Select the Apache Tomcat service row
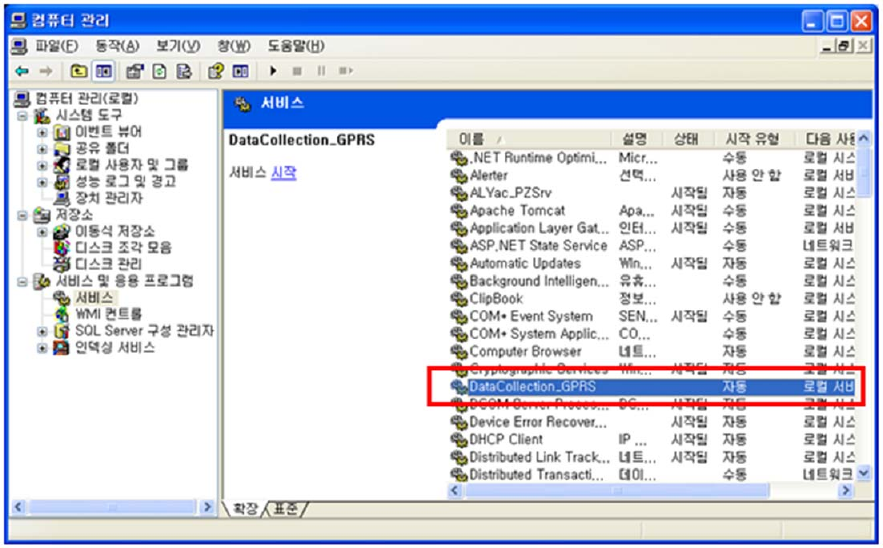This screenshot has height=548, width=883. (653, 211)
